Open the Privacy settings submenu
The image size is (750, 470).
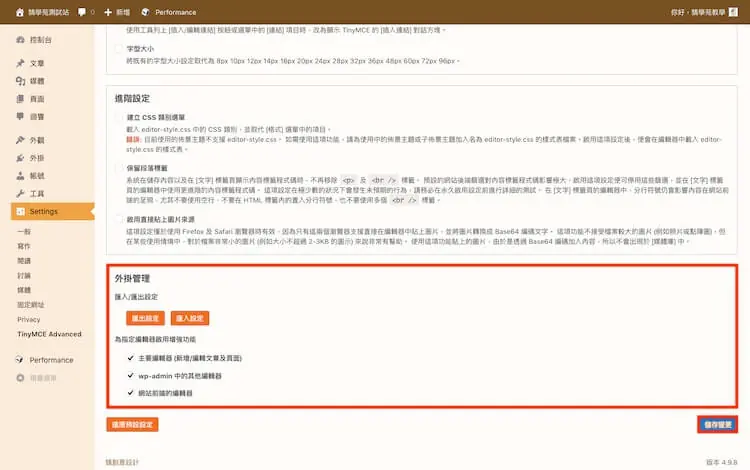pos(29,319)
